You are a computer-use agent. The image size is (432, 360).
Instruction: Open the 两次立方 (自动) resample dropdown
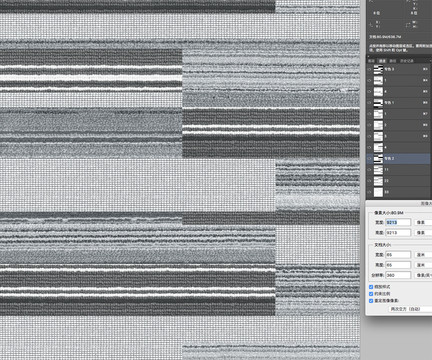(410, 309)
